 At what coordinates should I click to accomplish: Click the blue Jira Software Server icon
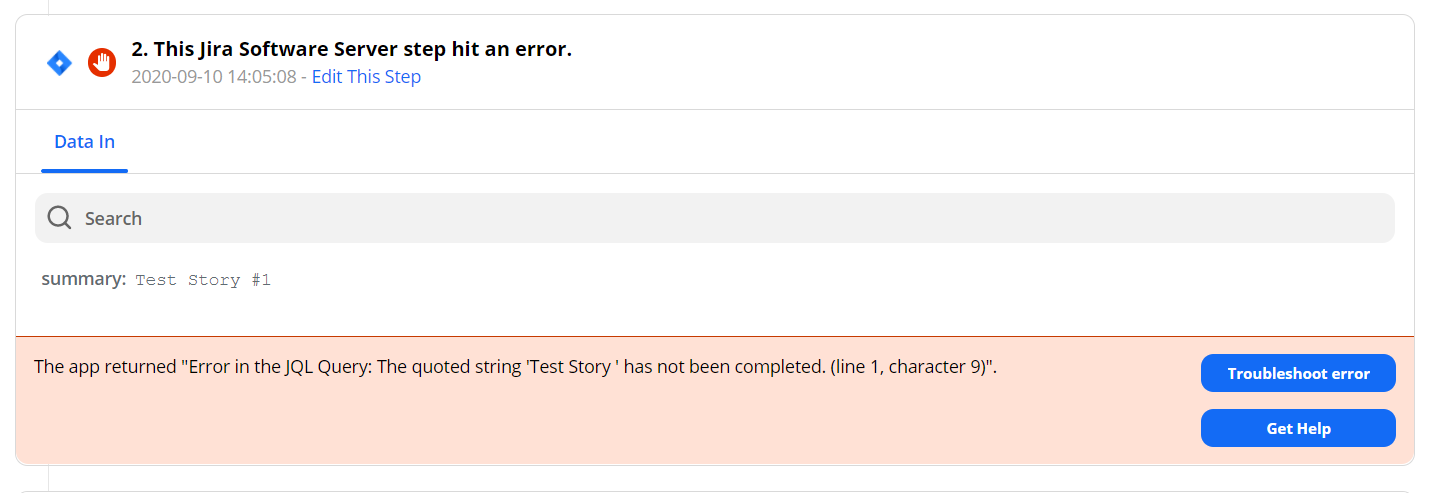(60, 63)
